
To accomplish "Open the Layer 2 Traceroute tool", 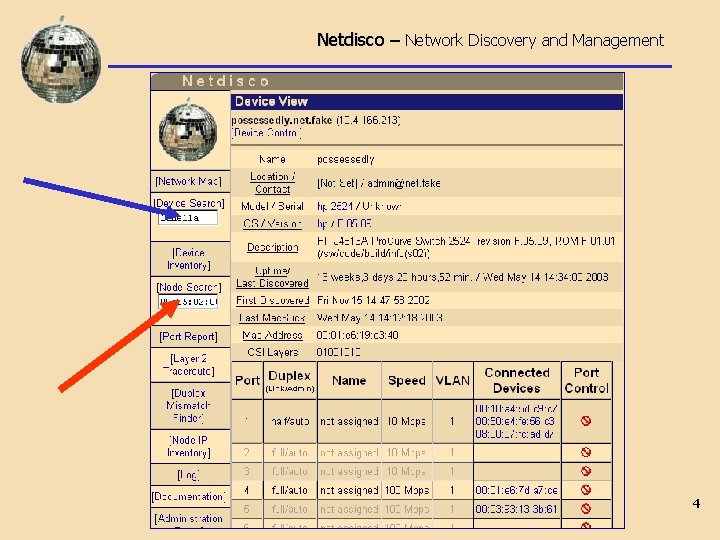I will coord(188,365).
